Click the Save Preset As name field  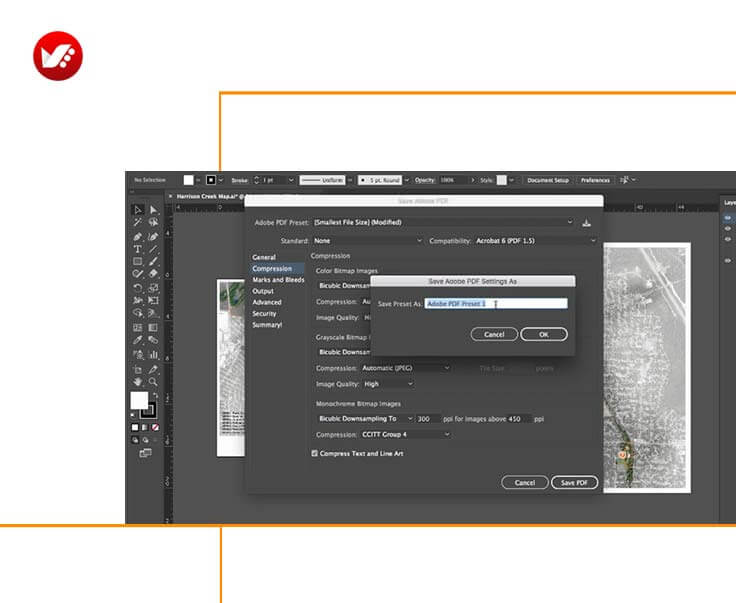tap(496, 304)
